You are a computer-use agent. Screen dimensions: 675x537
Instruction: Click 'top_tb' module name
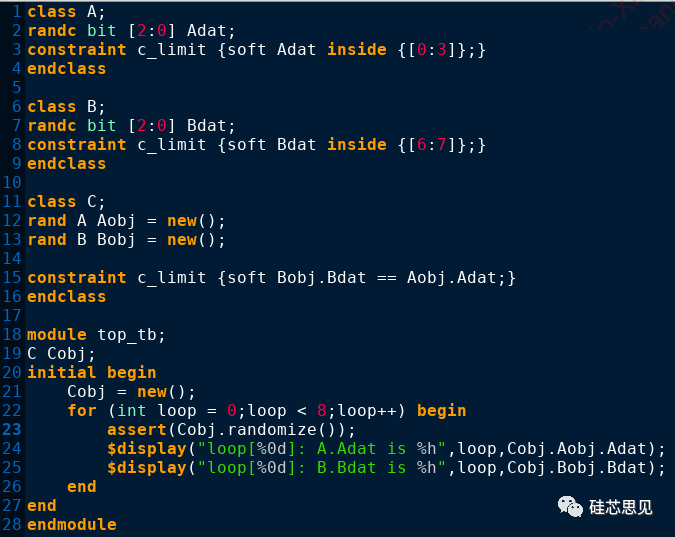coord(127,335)
